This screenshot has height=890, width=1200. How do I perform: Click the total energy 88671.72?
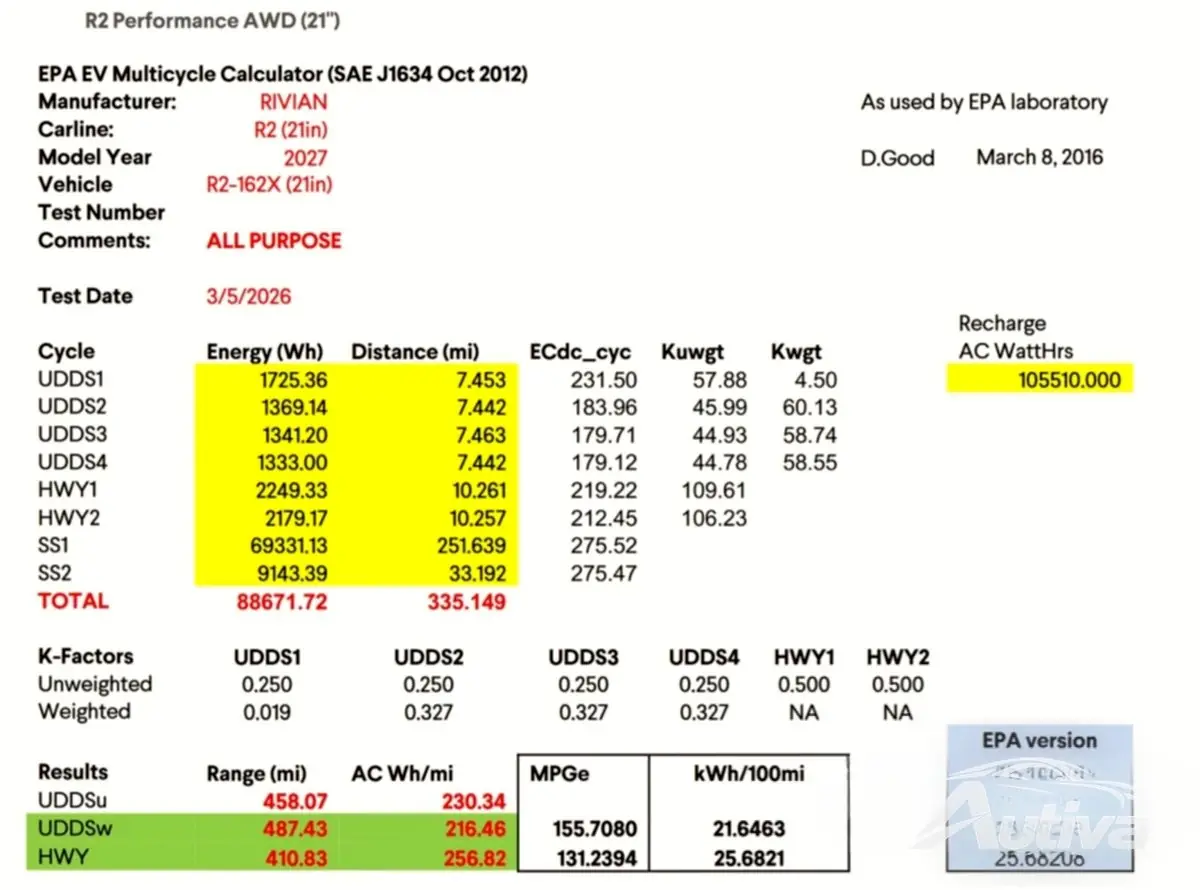pyautogui.click(x=282, y=602)
